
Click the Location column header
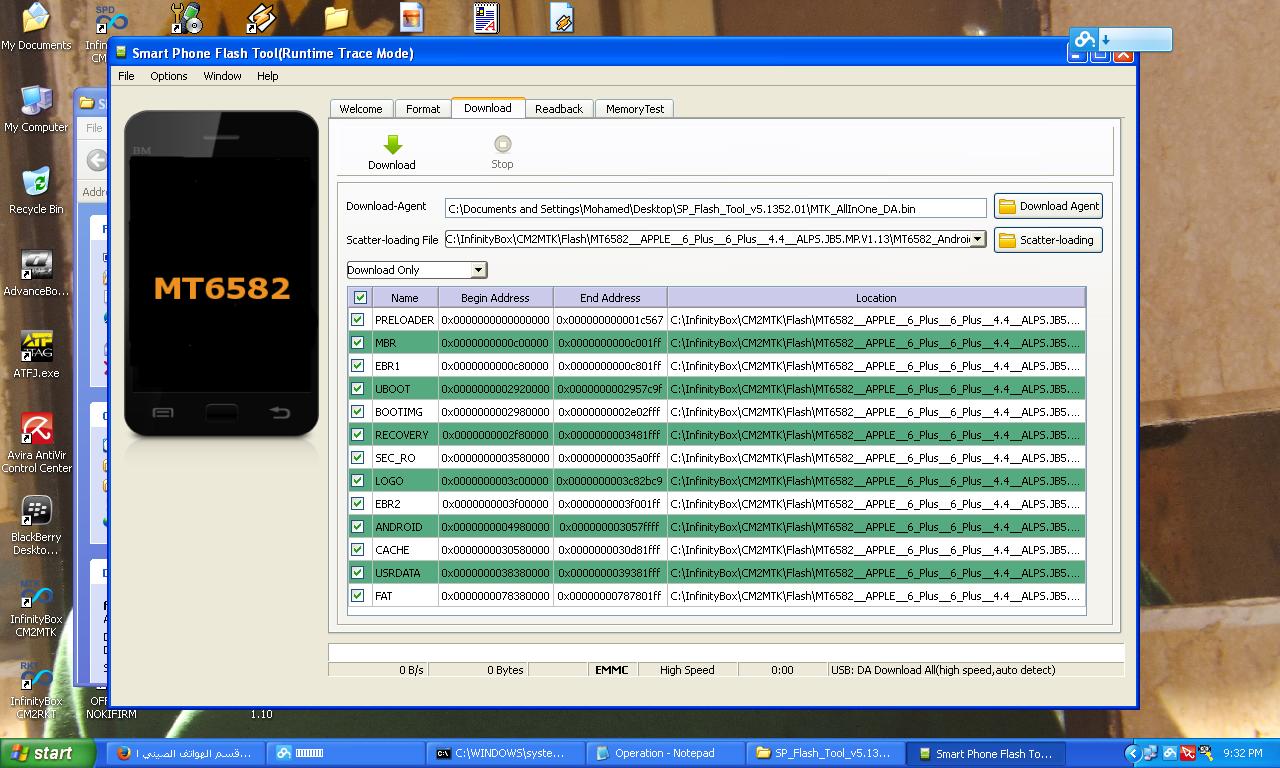(876, 297)
